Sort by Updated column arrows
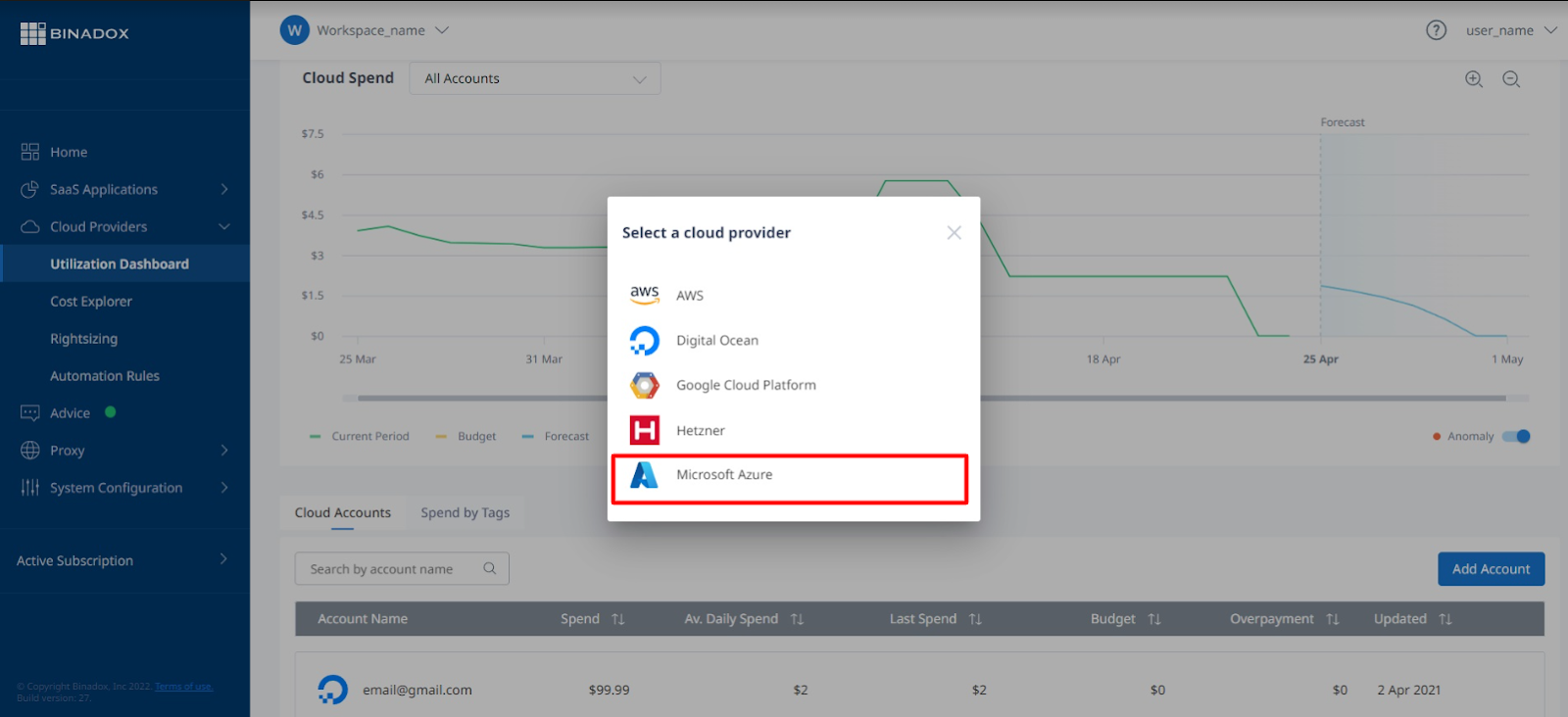 [1445, 619]
